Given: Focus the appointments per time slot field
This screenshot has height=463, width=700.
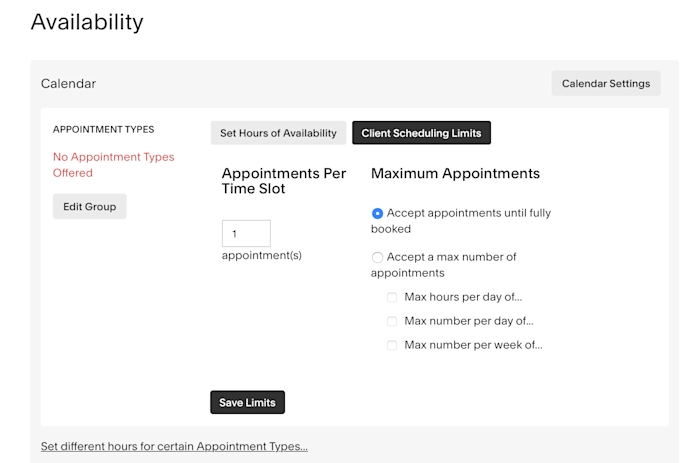Looking at the screenshot, I should [x=246, y=234].
